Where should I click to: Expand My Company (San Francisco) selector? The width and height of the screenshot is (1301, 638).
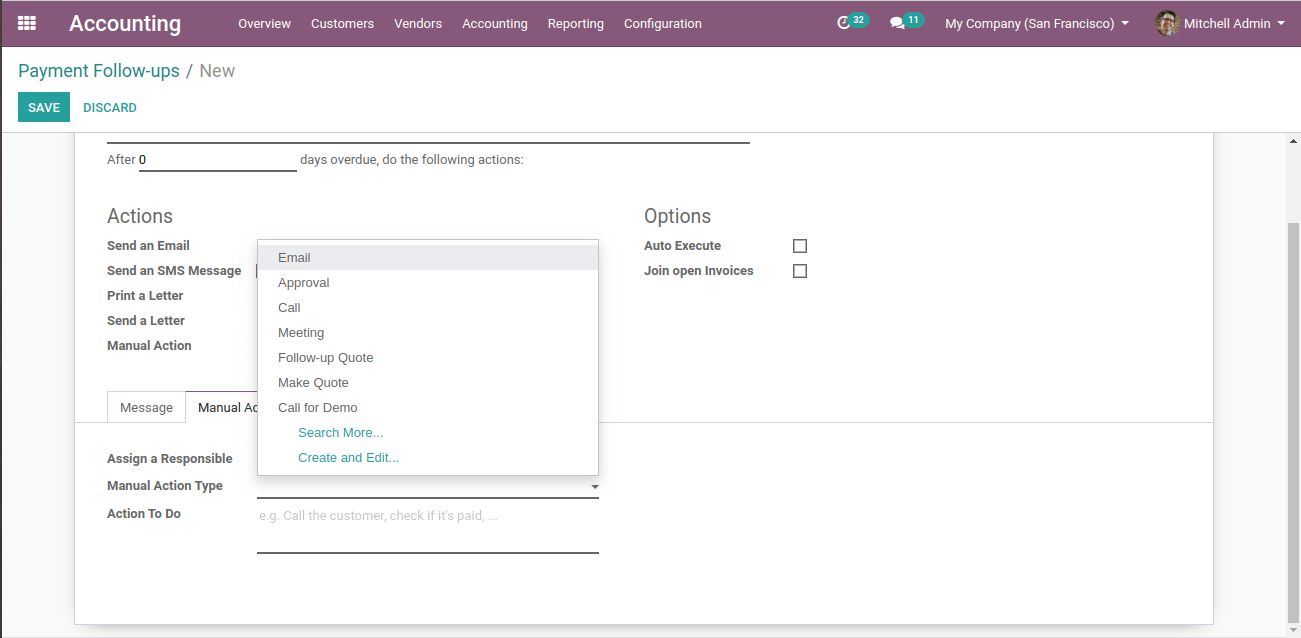(x=1037, y=23)
